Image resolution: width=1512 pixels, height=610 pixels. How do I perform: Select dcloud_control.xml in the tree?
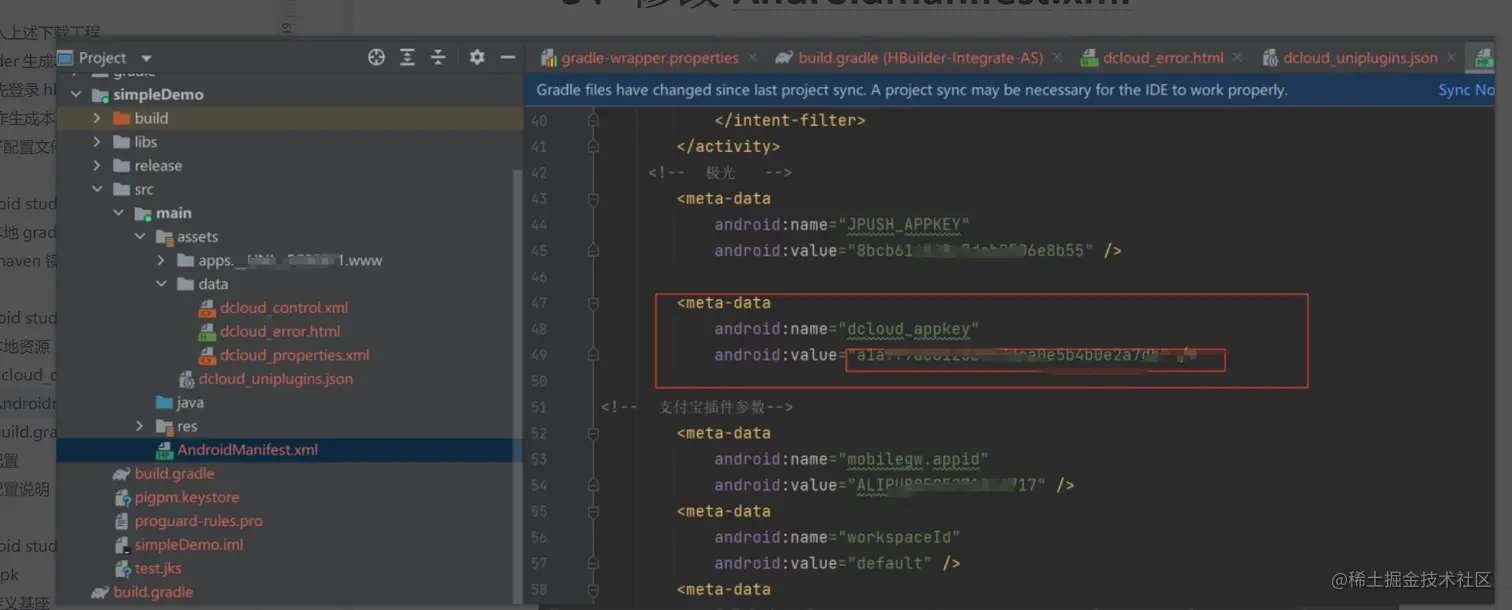[284, 308]
